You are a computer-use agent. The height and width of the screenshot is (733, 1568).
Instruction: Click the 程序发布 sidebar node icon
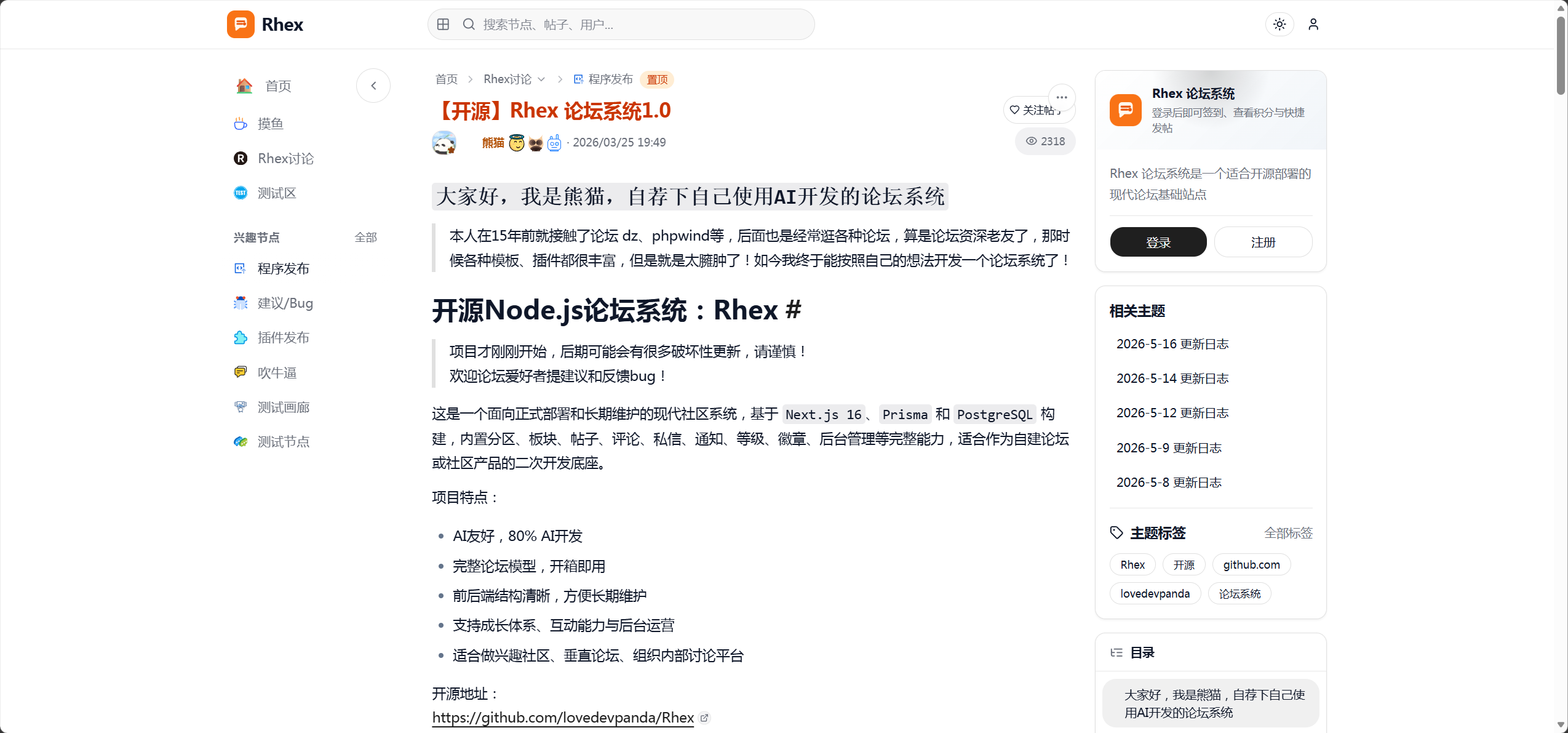tap(241, 268)
